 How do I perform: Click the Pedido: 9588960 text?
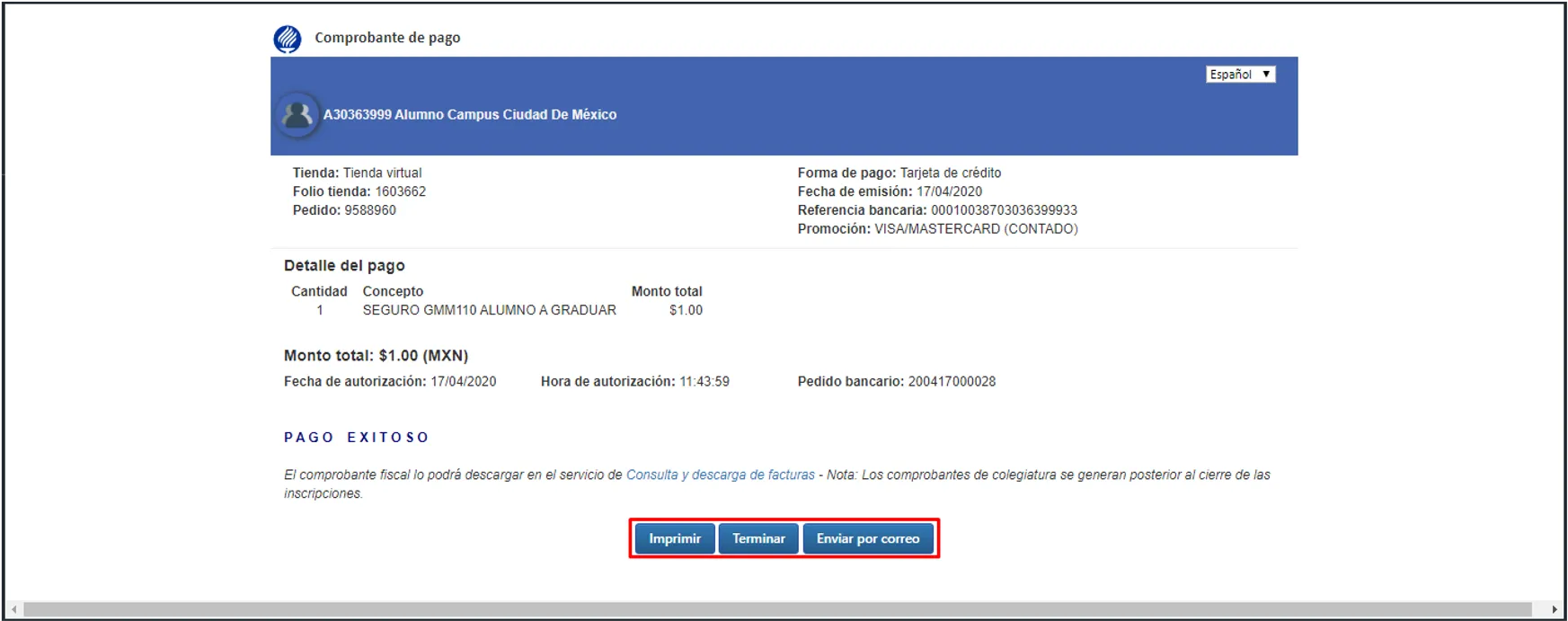pyautogui.click(x=344, y=210)
